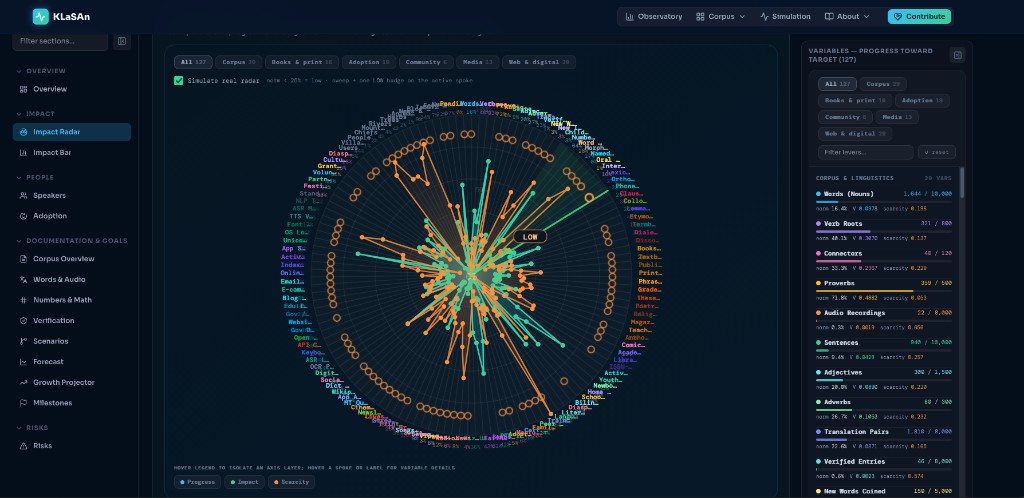Expand the Corpus dropdown menu

click(x=721, y=16)
